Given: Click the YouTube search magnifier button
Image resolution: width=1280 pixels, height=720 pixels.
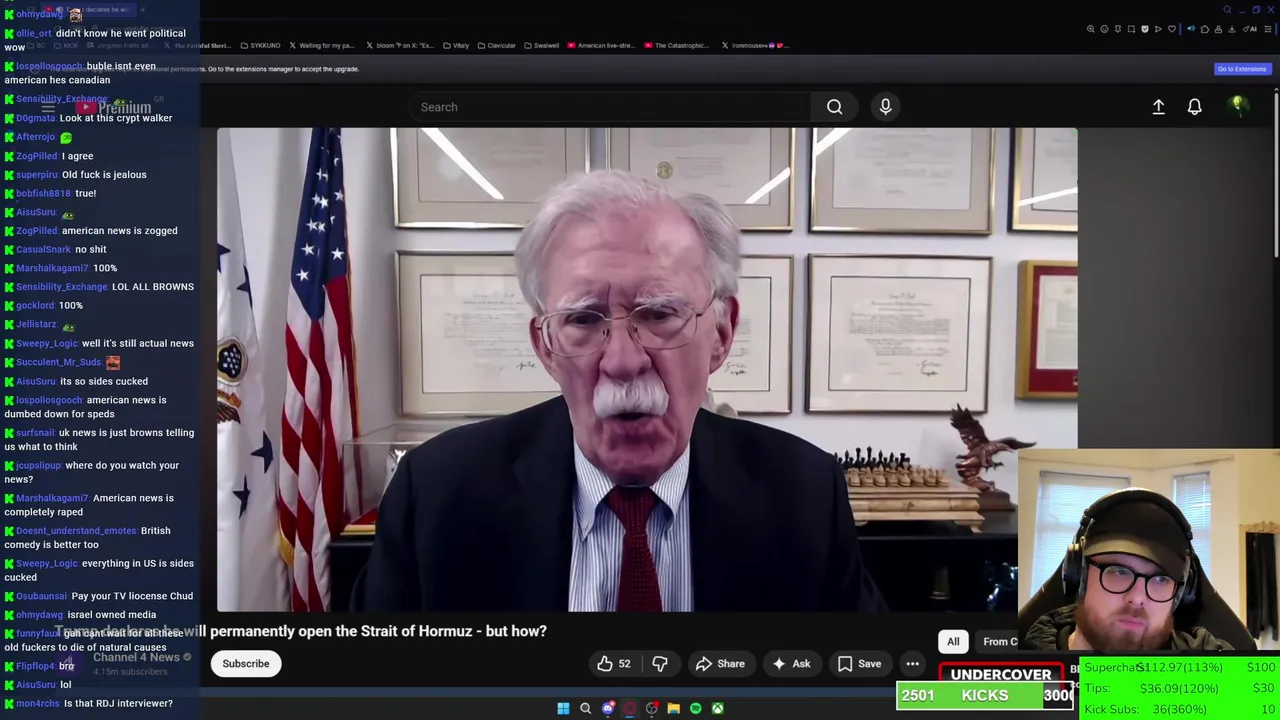Looking at the screenshot, I should tap(834, 107).
